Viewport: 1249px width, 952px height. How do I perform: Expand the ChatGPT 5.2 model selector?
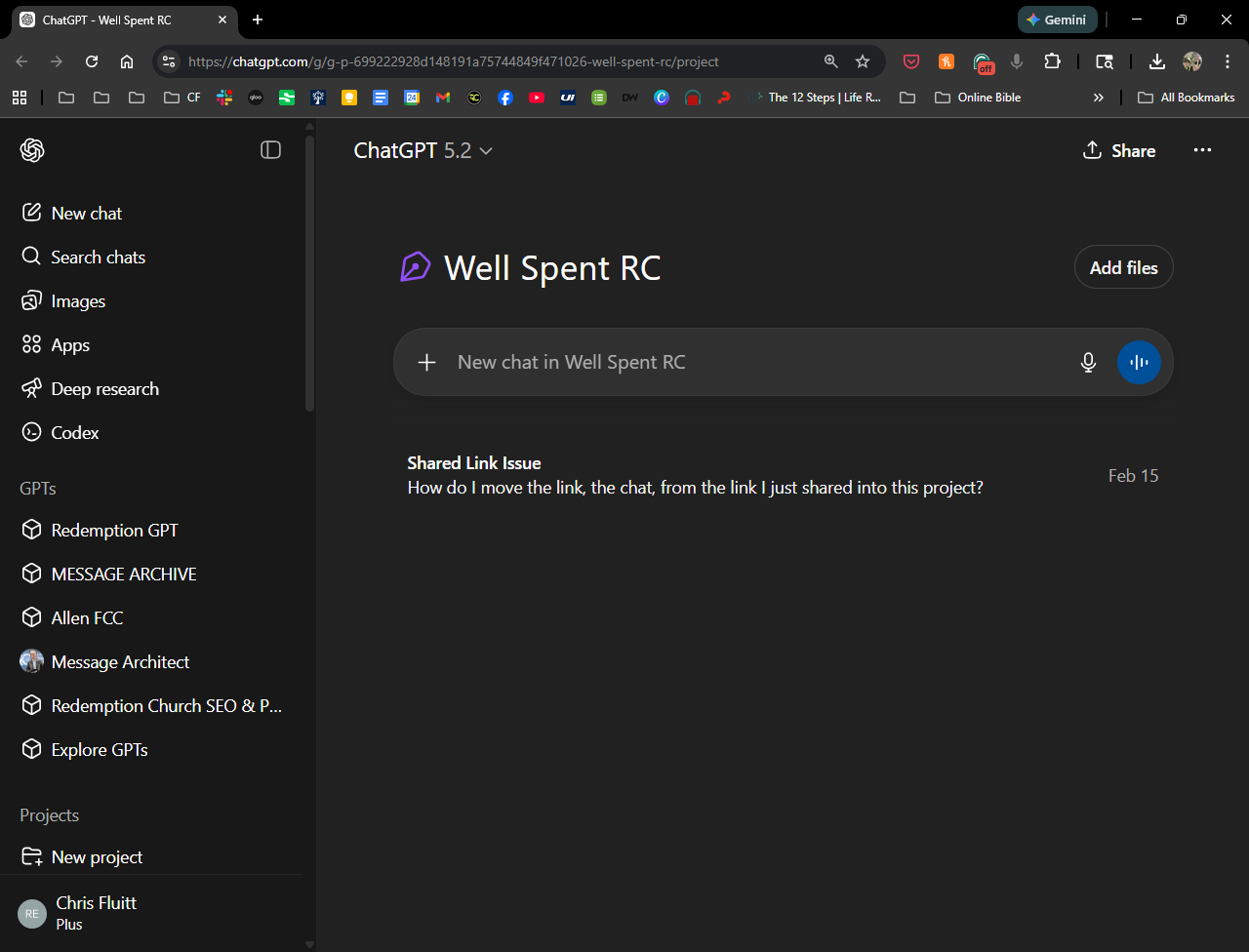pyautogui.click(x=423, y=151)
